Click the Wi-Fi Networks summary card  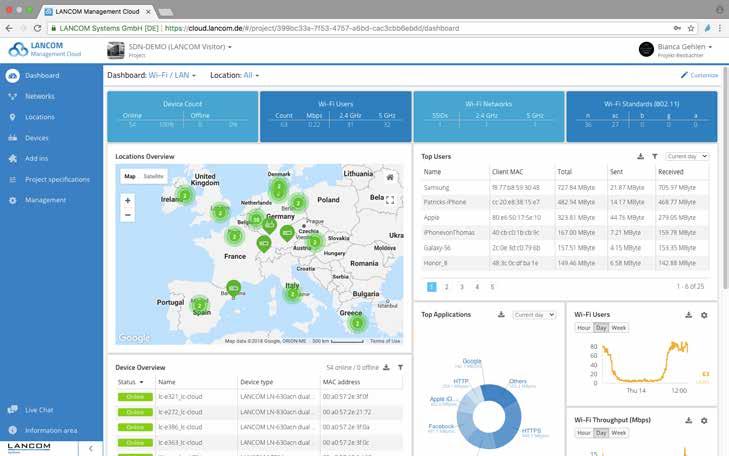pos(489,117)
